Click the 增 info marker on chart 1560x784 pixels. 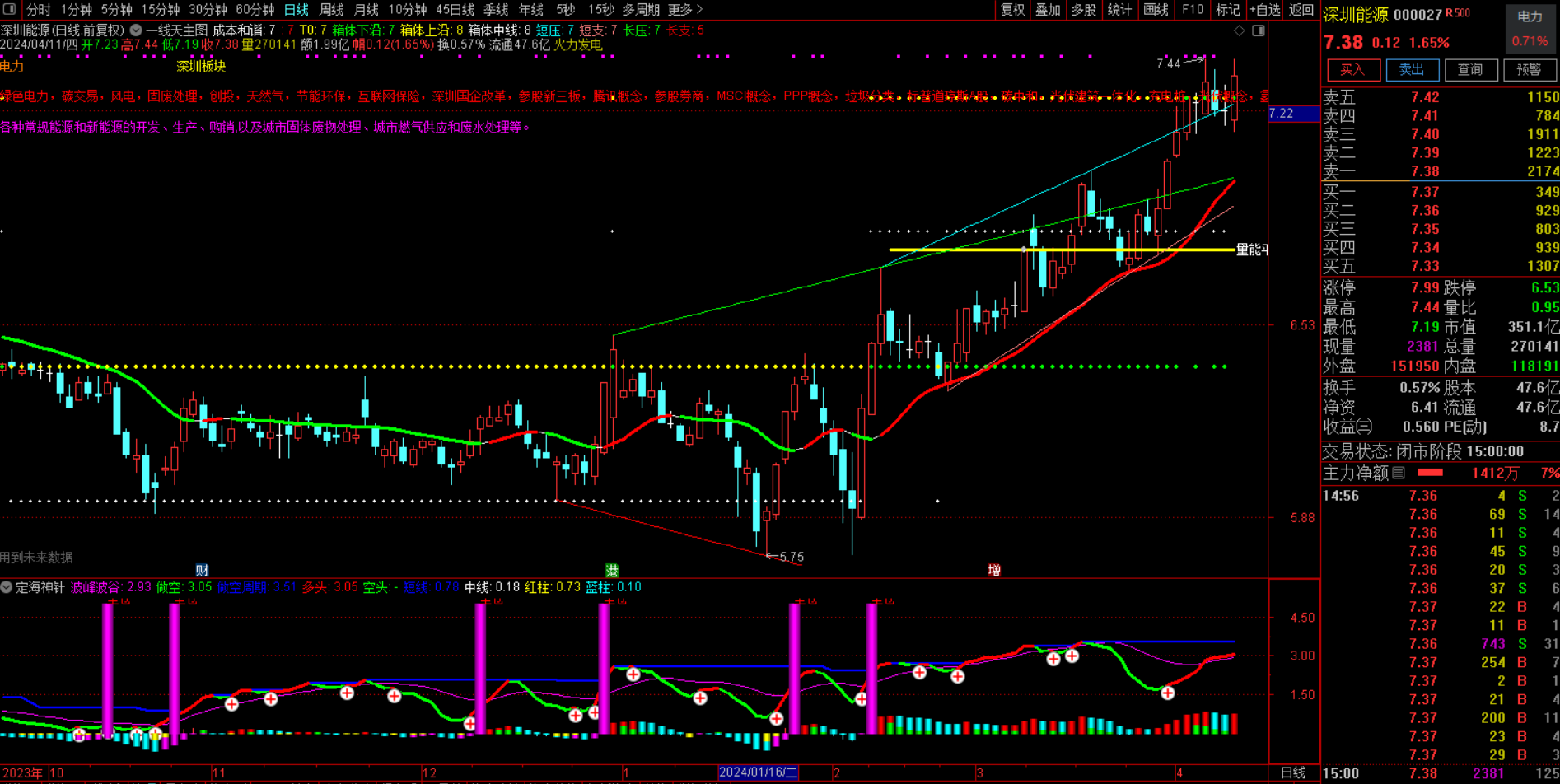[994, 570]
